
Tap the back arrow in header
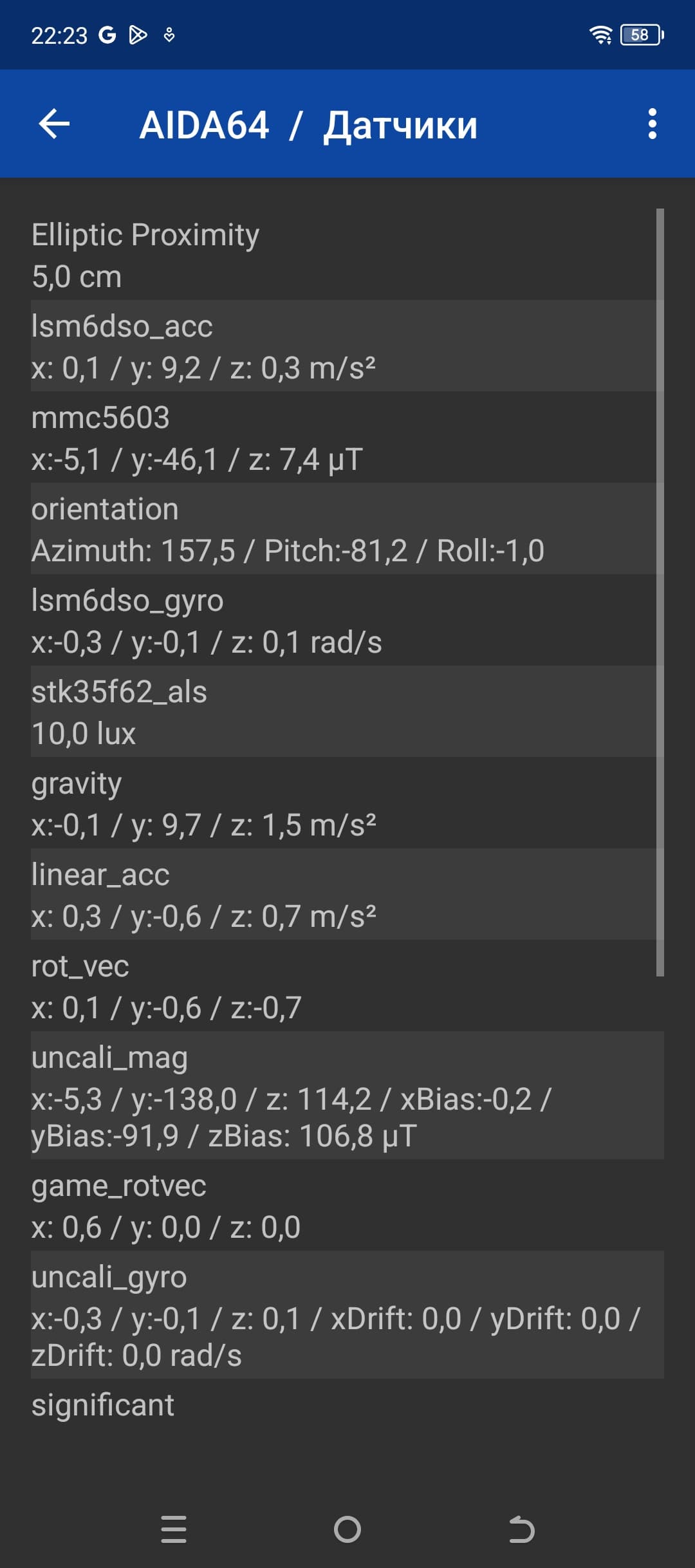click(x=54, y=124)
